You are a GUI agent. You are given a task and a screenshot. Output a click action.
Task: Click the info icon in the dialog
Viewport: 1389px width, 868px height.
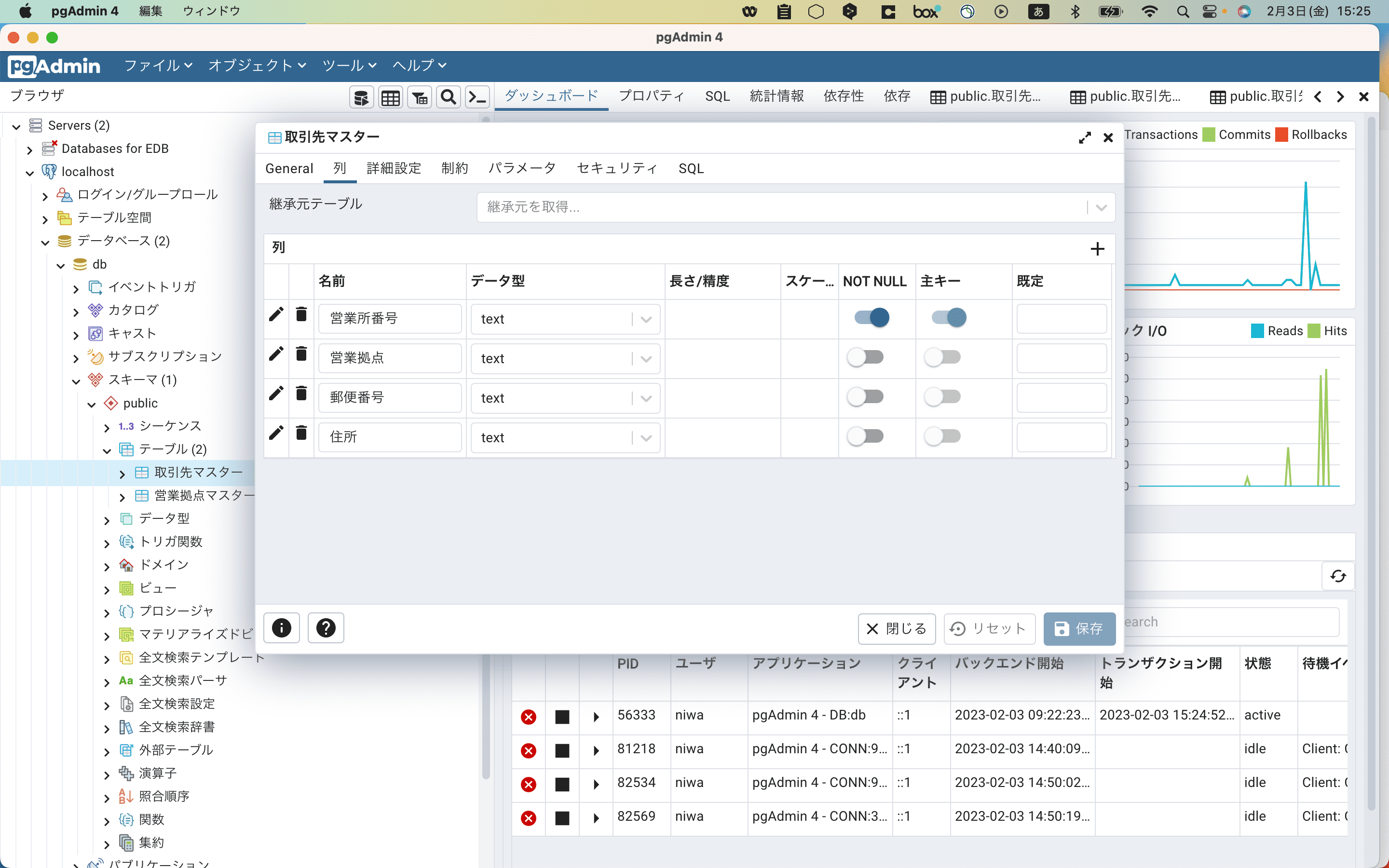click(x=281, y=627)
